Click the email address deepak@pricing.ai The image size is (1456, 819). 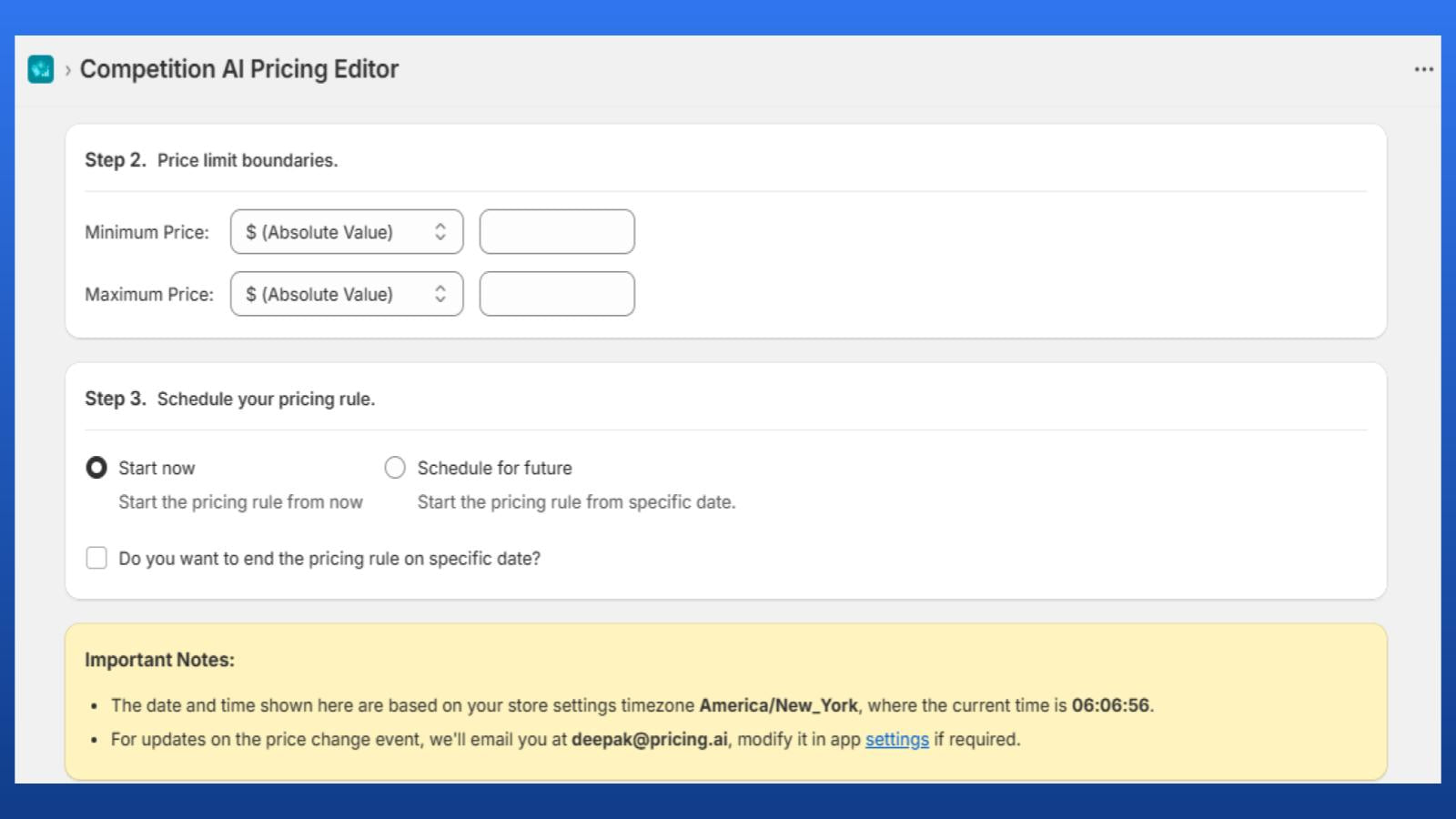(649, 740)
